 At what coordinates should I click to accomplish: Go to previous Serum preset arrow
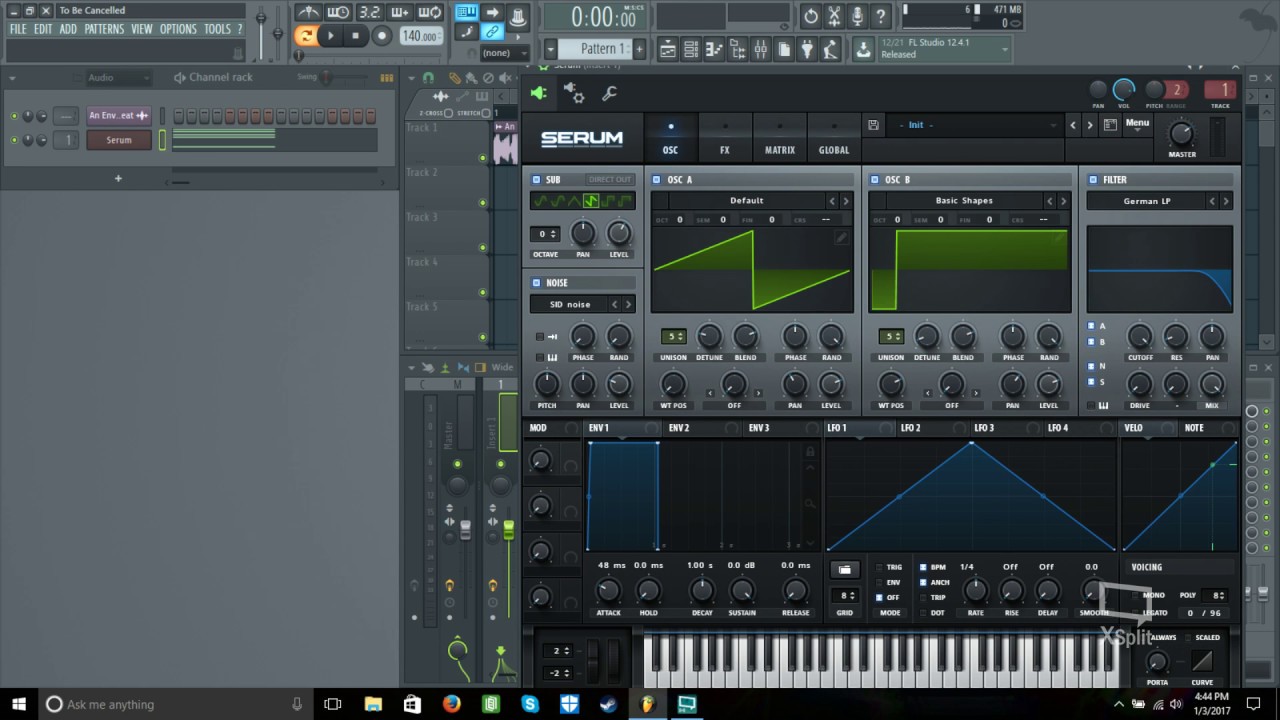[x=1074, y=125]
